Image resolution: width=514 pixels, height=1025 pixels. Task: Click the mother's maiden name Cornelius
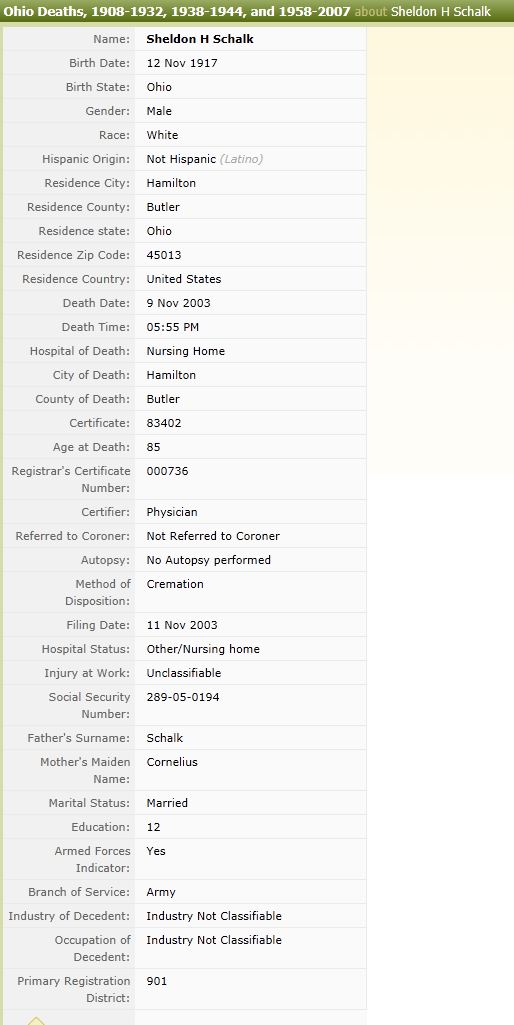[x=172, y=762]
